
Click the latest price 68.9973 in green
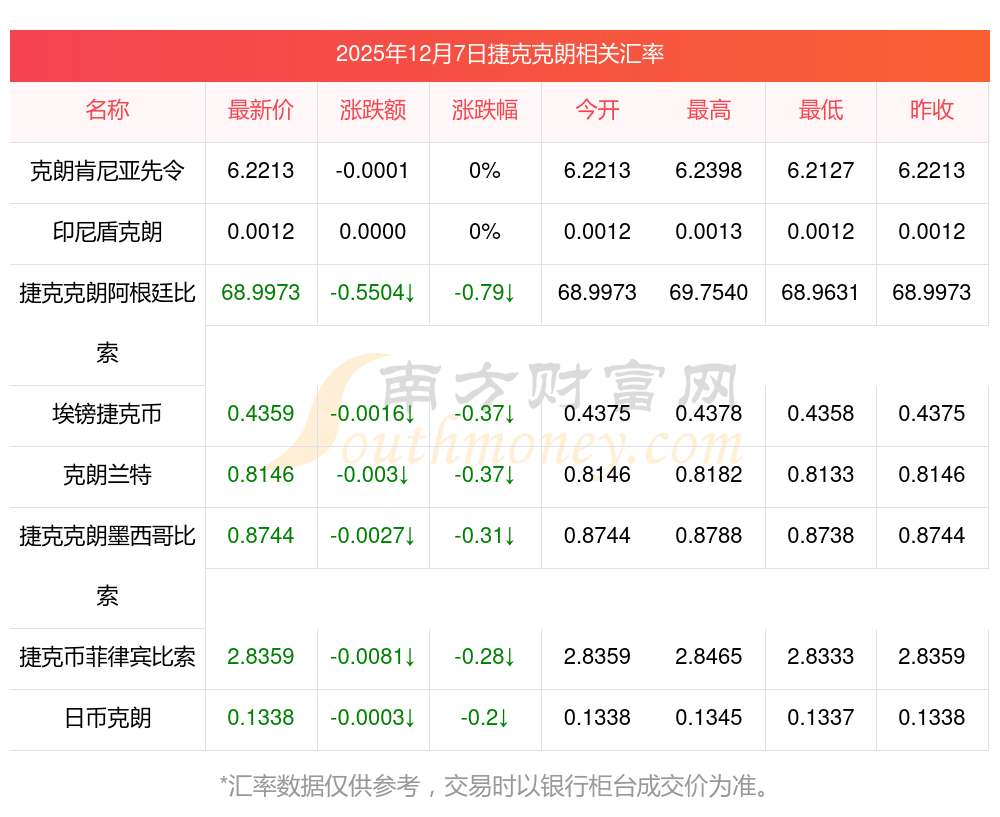click(x=260, y=293)
